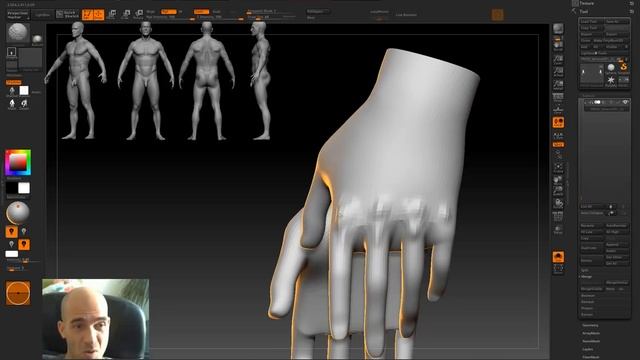This screenshot has width=640, height=360.
Task: Toggle the orange XYZ rotation icon
Action: point(558,144)
